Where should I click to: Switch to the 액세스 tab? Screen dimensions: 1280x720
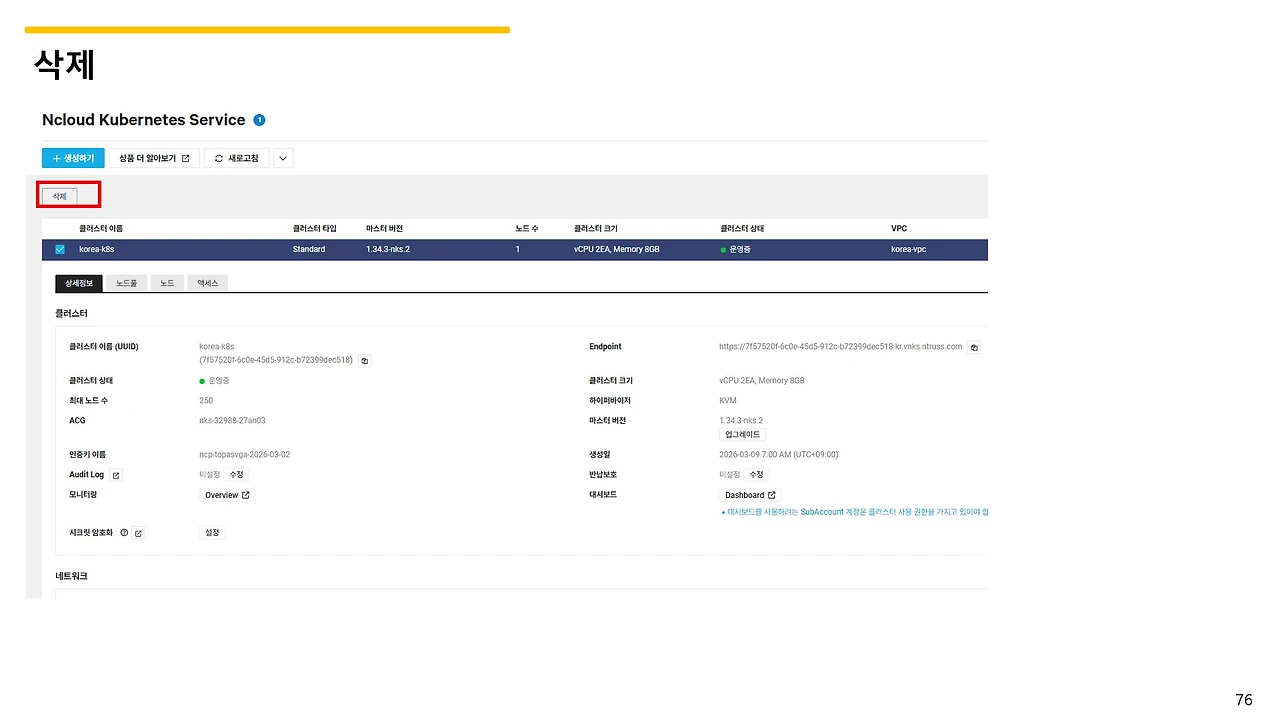point(207,283)
